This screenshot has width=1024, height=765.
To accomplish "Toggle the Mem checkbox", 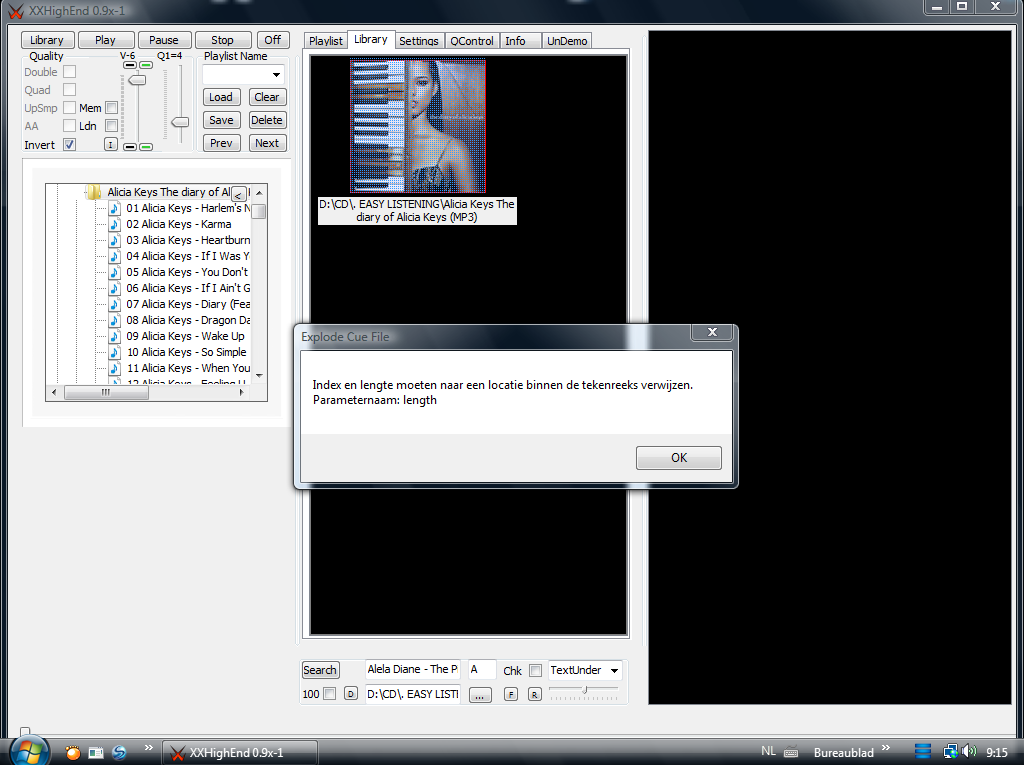I will 112,108.
